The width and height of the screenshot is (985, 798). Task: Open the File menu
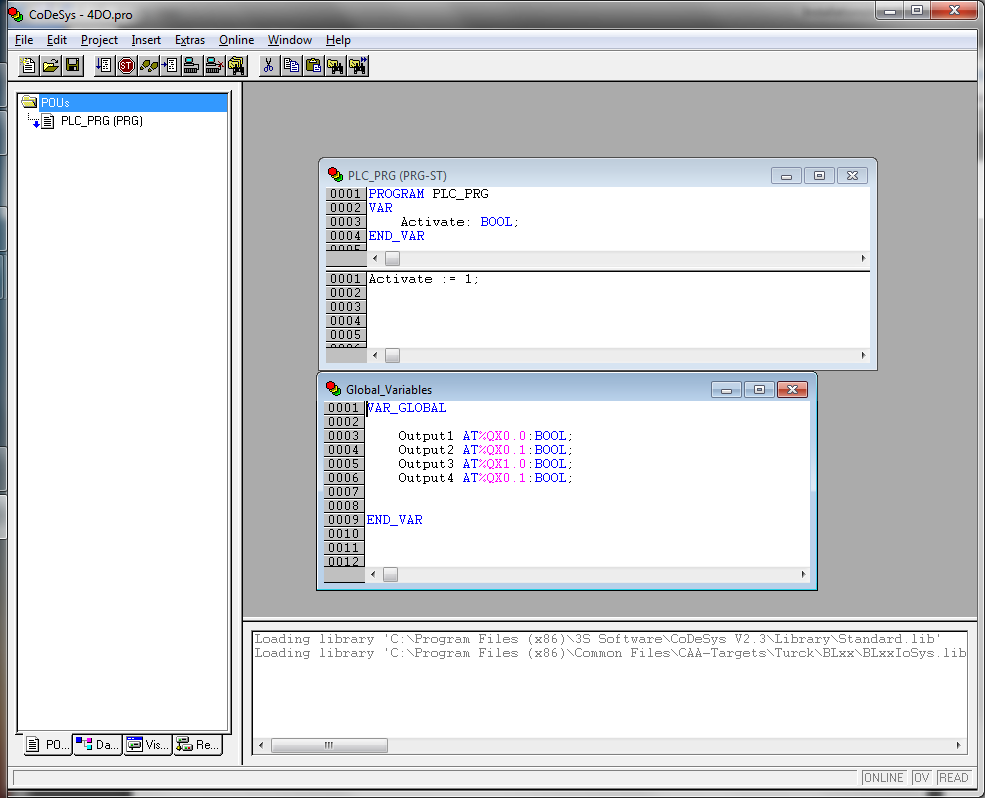coord(24,40)
